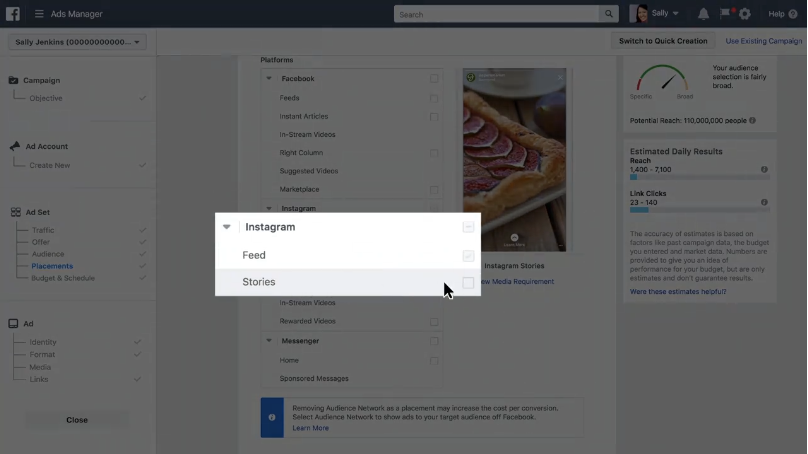Select Format under Ad
This screenshot has height=454, width=808.
[42, 354]
